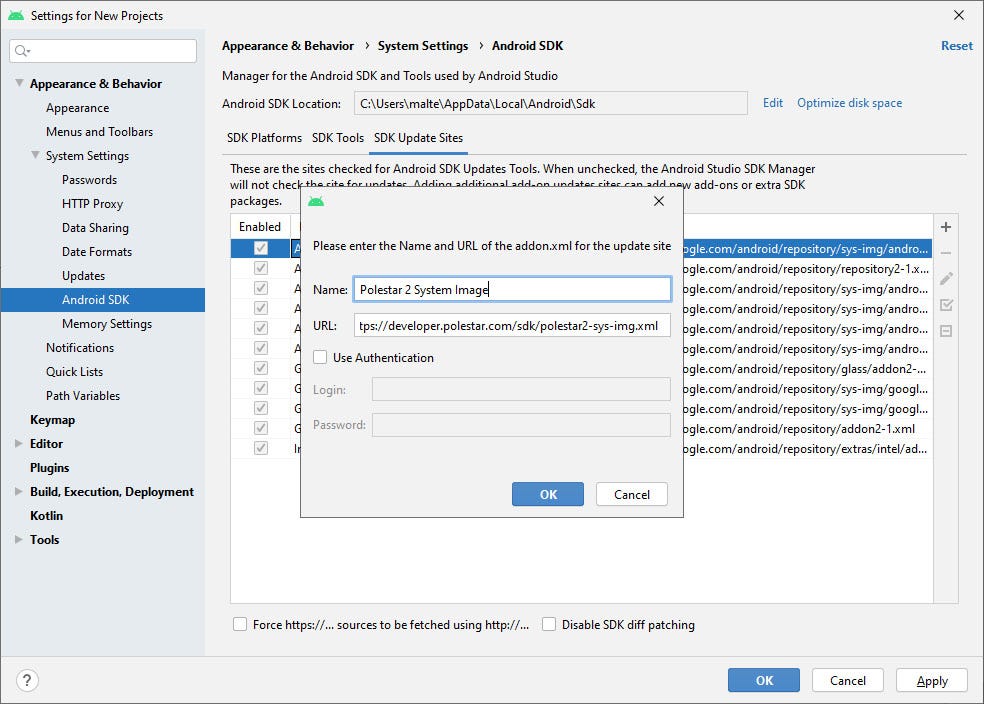Click the Android SDK Location field
This screenshot has height=704, width=984.
coord(550,104)
